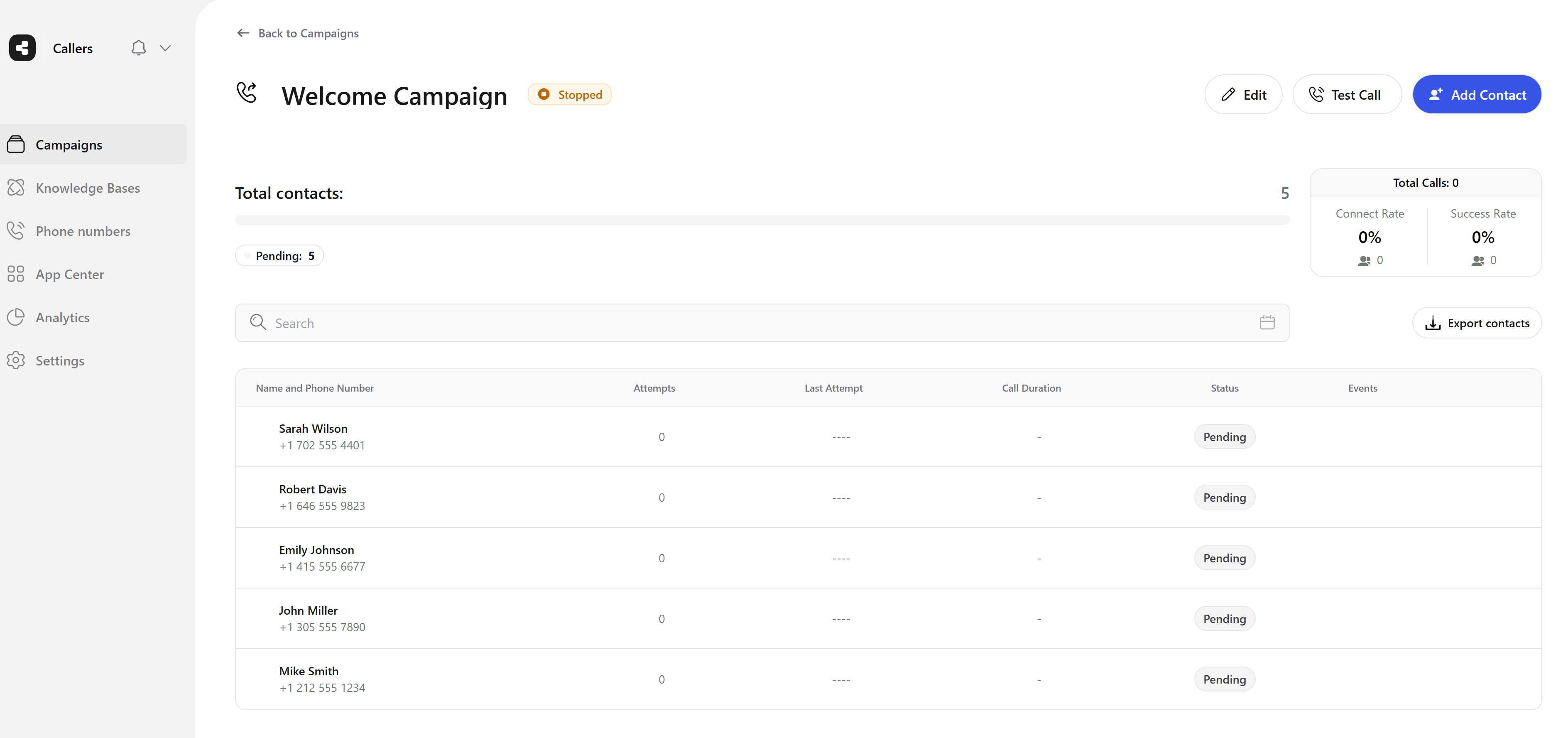
Task: Click the Edit campaign button
Action: tap(1243, 95)
